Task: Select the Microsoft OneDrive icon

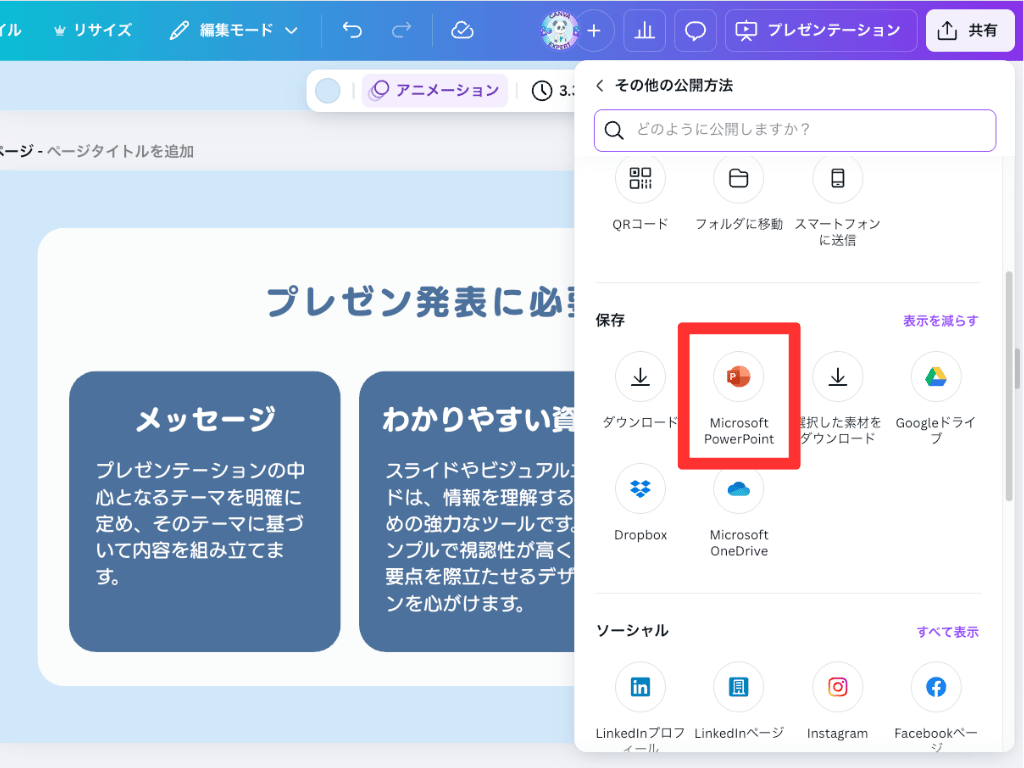Action: [739, 488]
